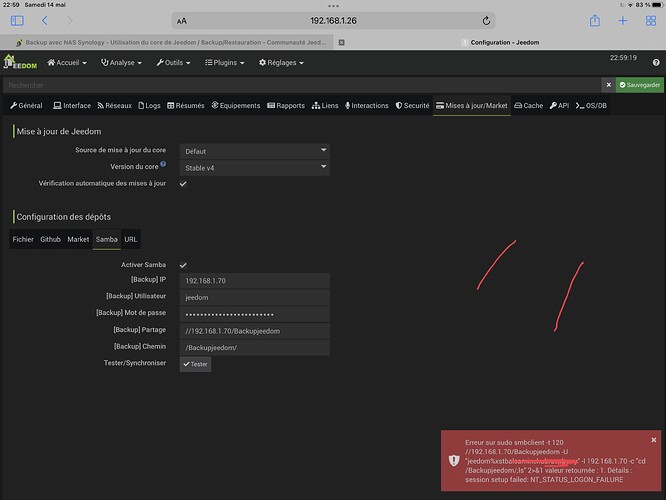Click the Jeedom logo
The image size is (666, 500).
20,62
